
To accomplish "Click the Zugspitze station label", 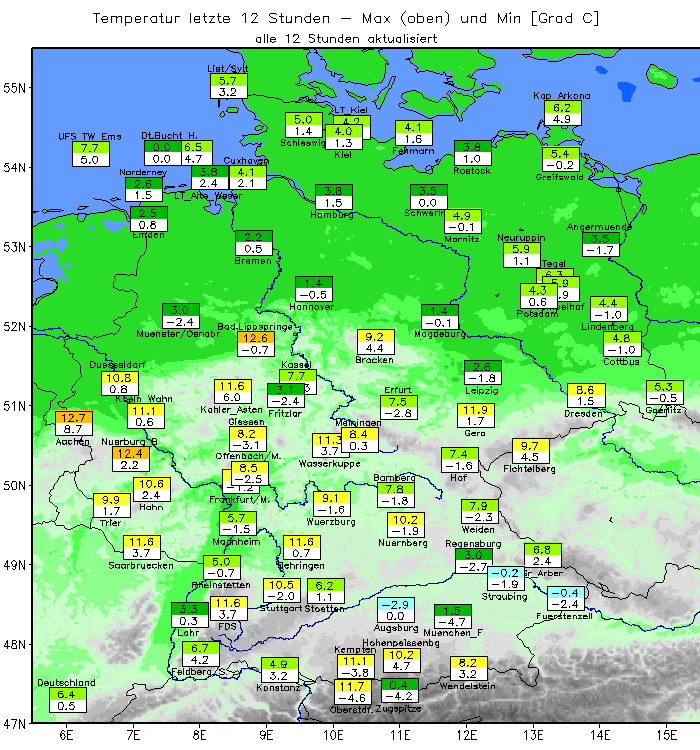I will (399, 708).
